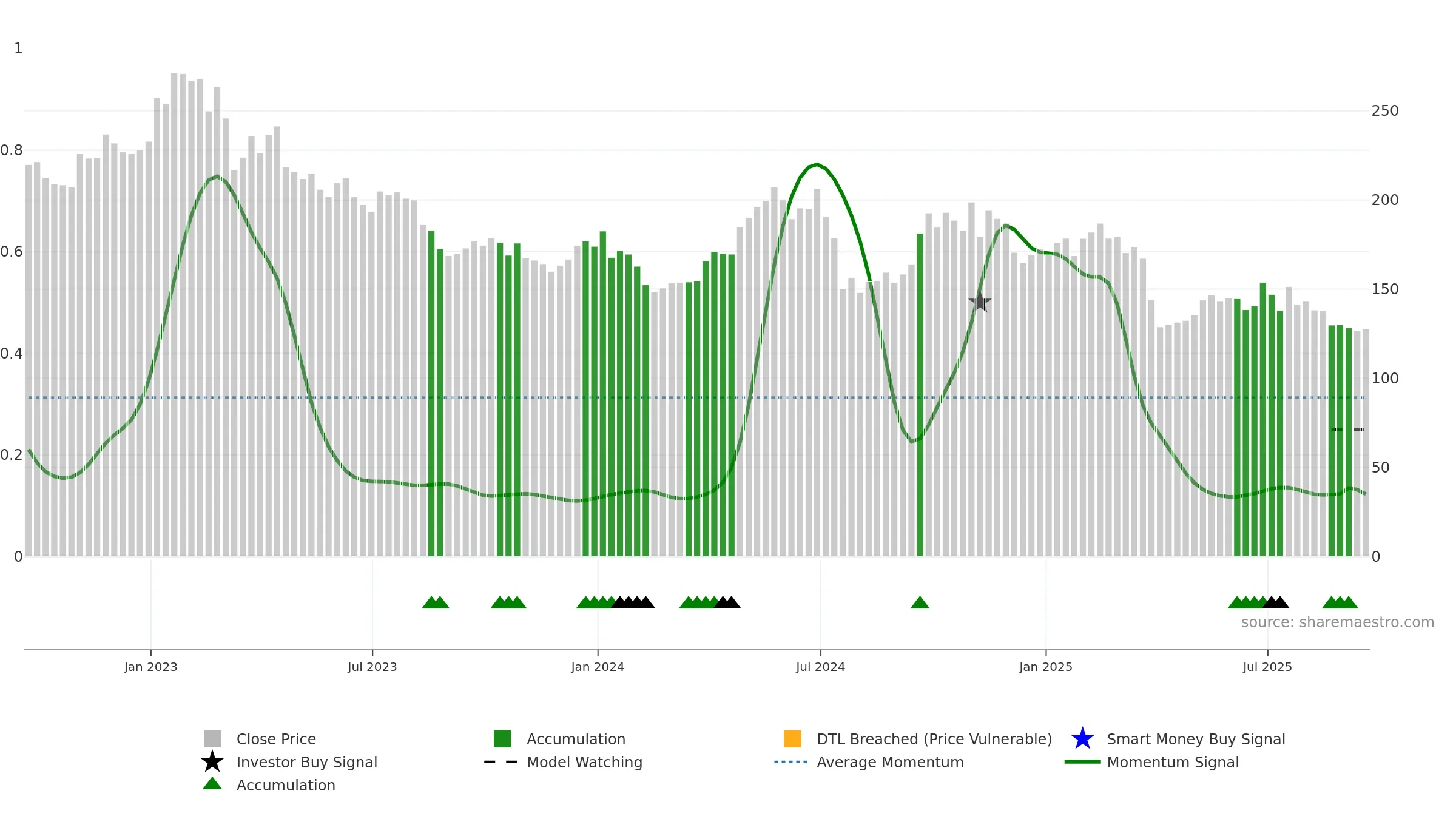Click the green Accumulation triangle legend icon
The width and height of the screenshot is (1456, 819).
212,783
